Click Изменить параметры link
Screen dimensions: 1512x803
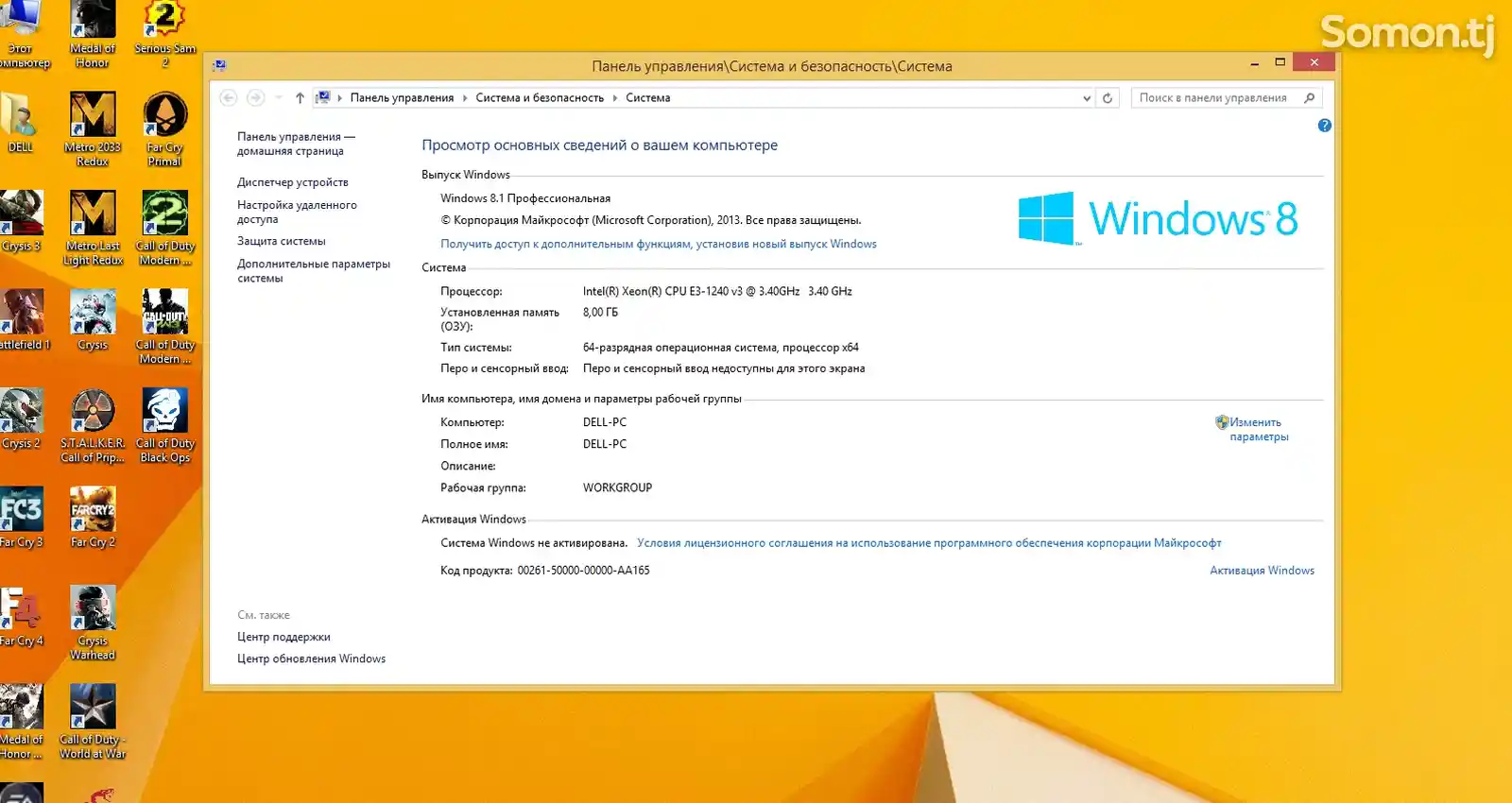point(1258,430)
